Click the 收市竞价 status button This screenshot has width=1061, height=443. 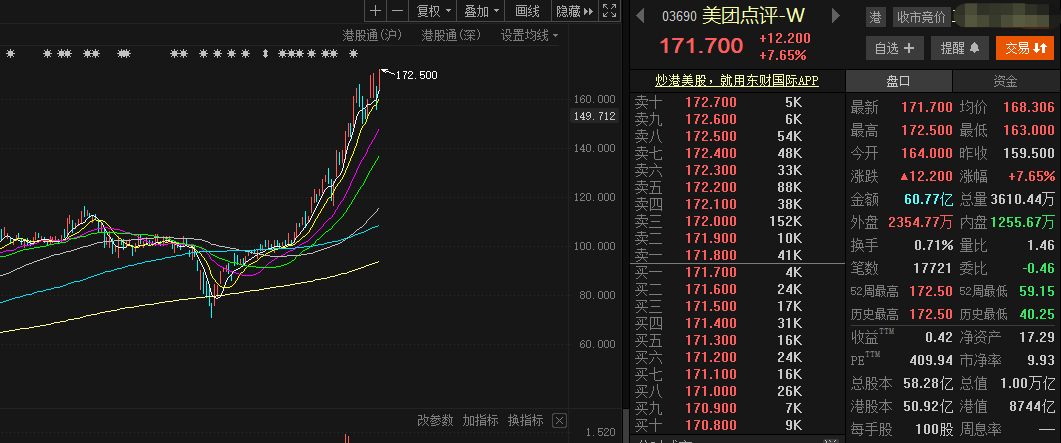[x=921, y=17]
